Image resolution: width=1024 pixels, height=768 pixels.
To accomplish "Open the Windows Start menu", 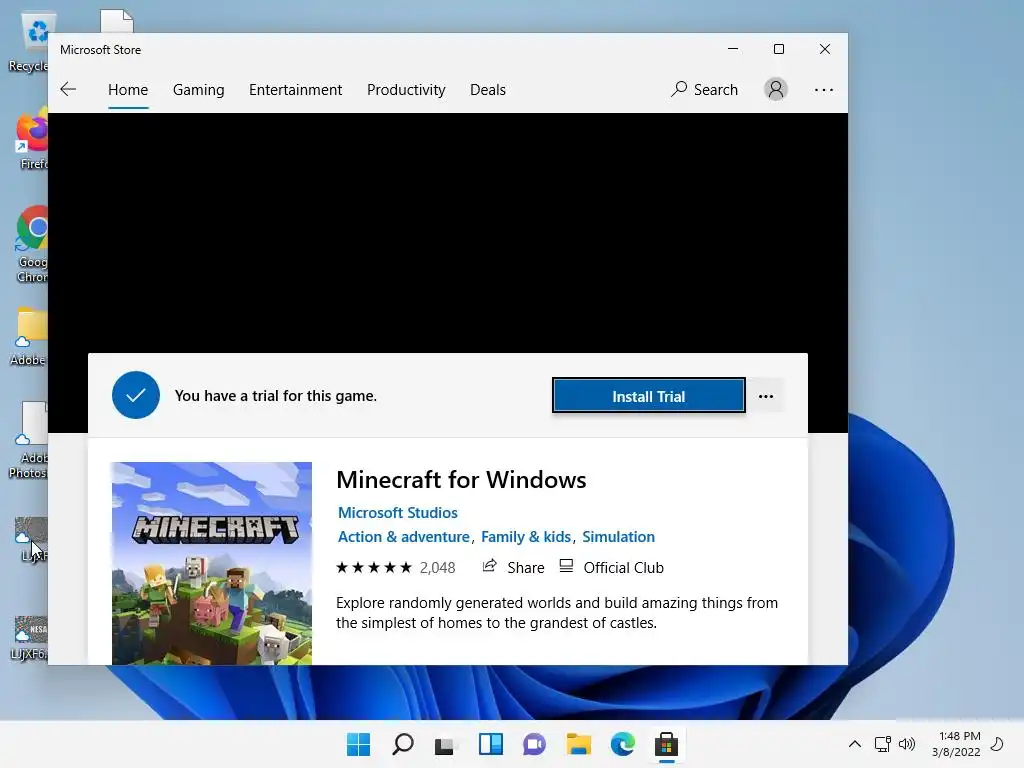I will 359,744.
